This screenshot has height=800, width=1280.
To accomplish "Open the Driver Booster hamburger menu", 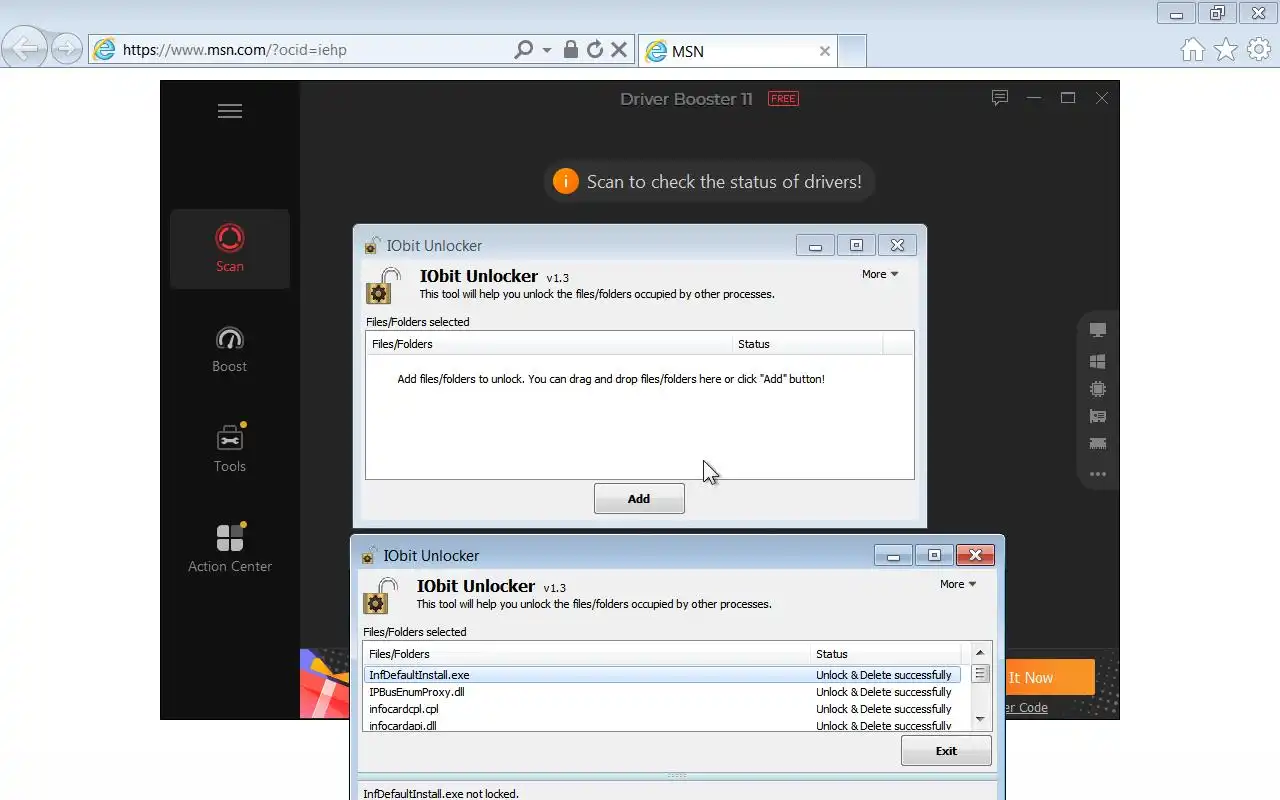I will pos(230,111).
